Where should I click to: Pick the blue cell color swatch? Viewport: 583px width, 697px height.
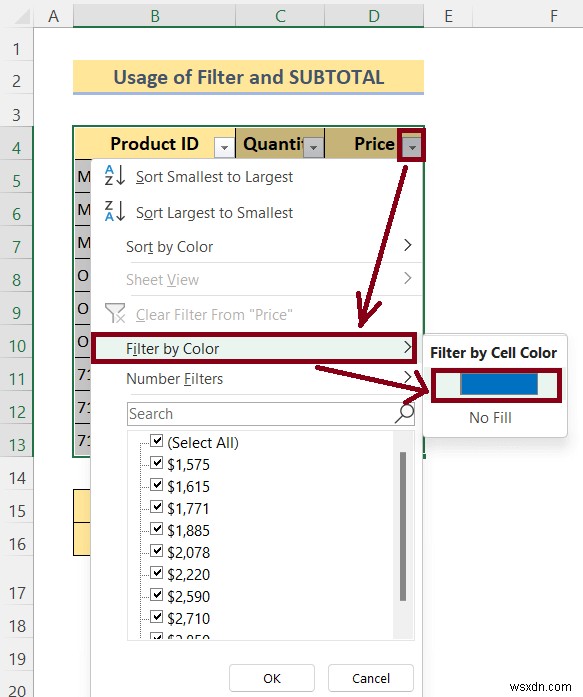click(x=499, y=384)
